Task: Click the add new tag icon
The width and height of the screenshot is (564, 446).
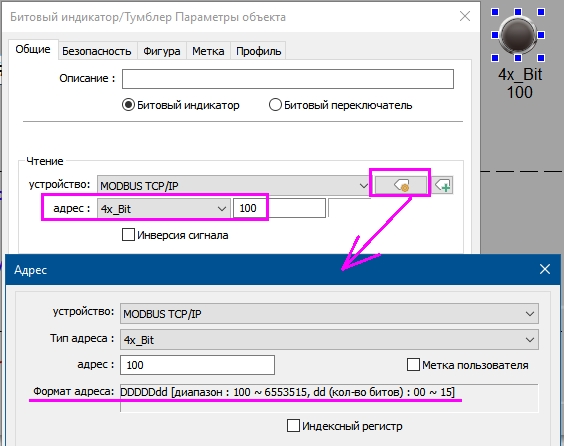Action: tap(442, 186)
